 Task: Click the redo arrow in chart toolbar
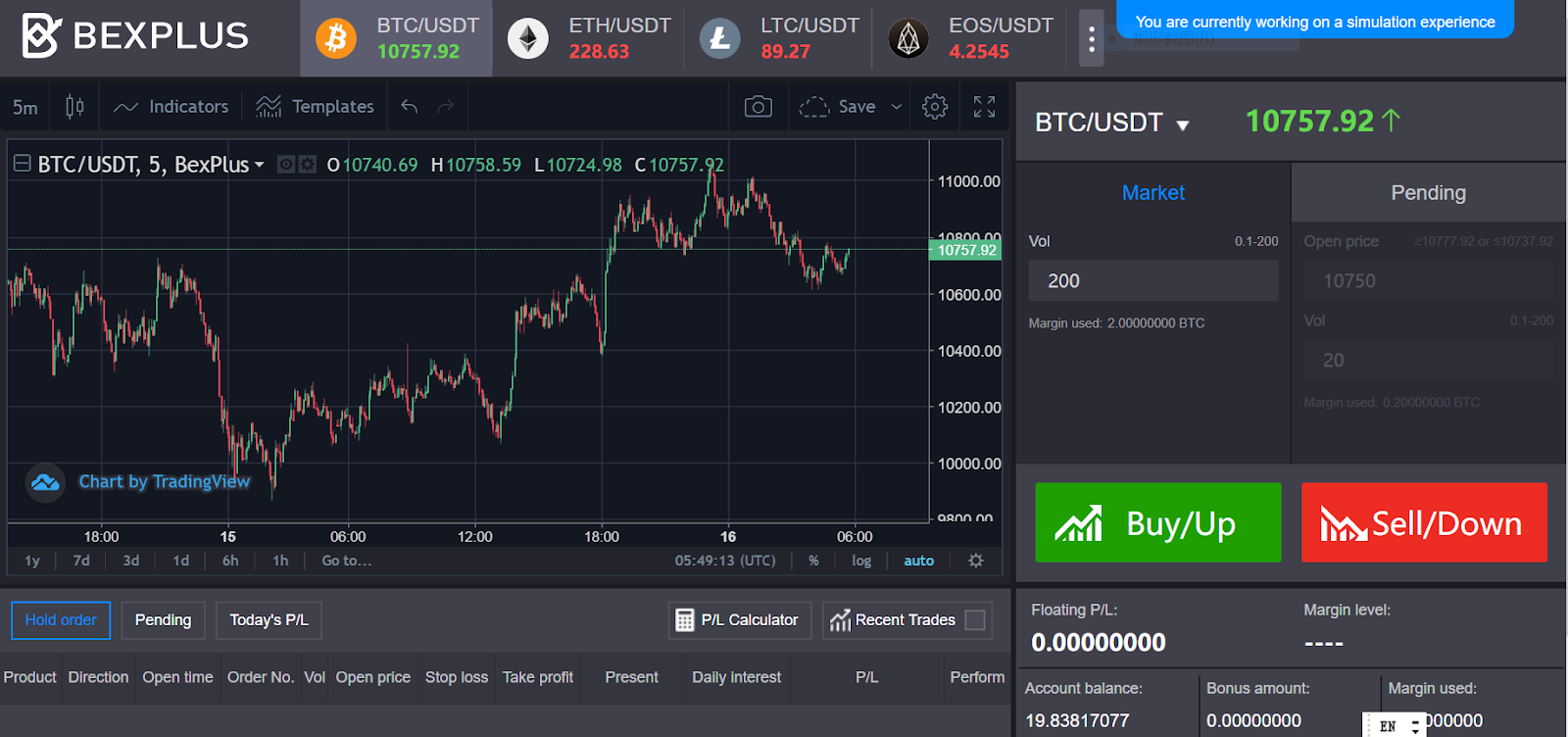click(x=446, y=106)
